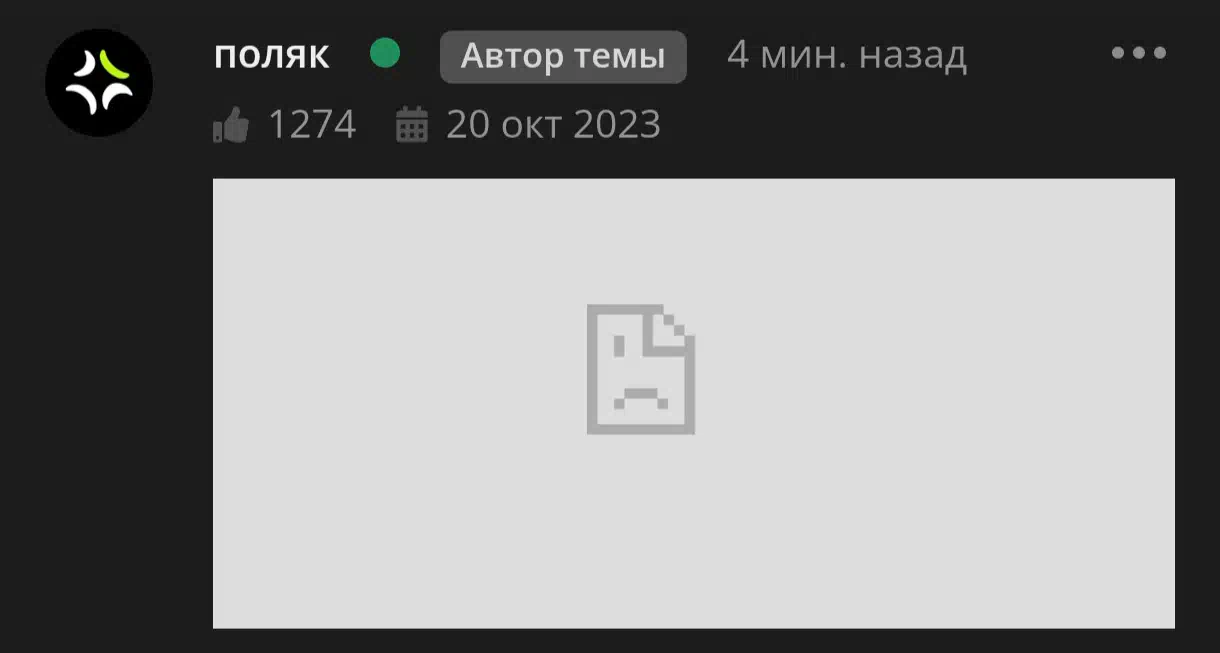This screenshot has width=1220, height=653.
Task: Click the Автор темы badge
Action: pos(563,57)
